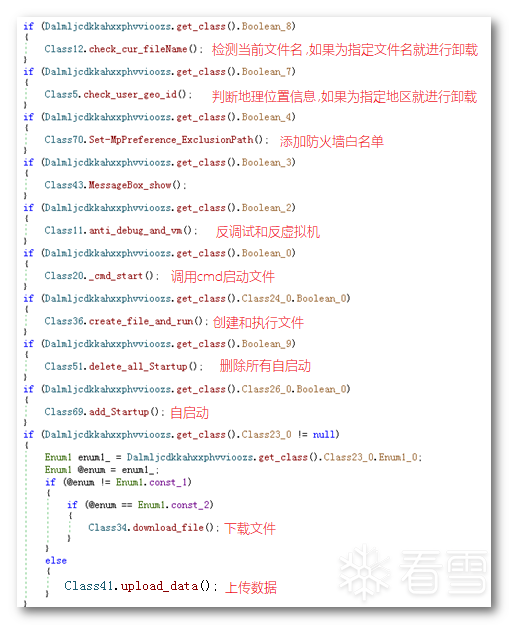Click Enum1_0 at the end of assignment line
509x625 pixels.
tap(398, 457)
